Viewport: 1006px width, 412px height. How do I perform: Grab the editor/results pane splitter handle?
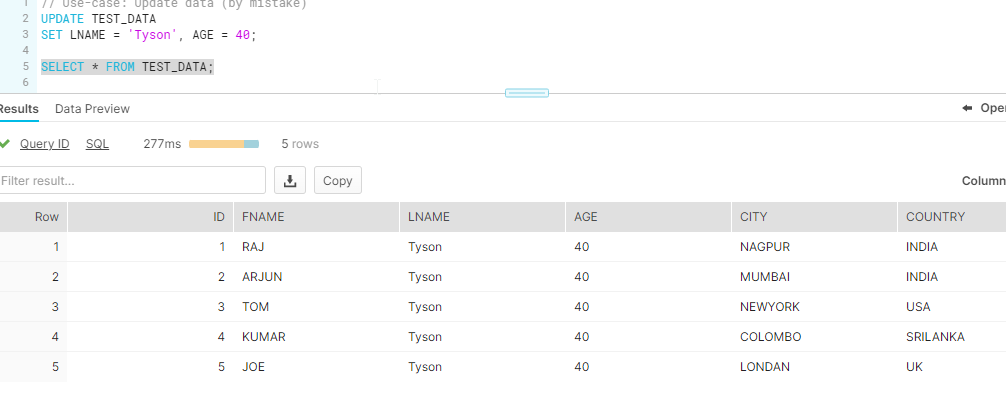pos(527,93)
